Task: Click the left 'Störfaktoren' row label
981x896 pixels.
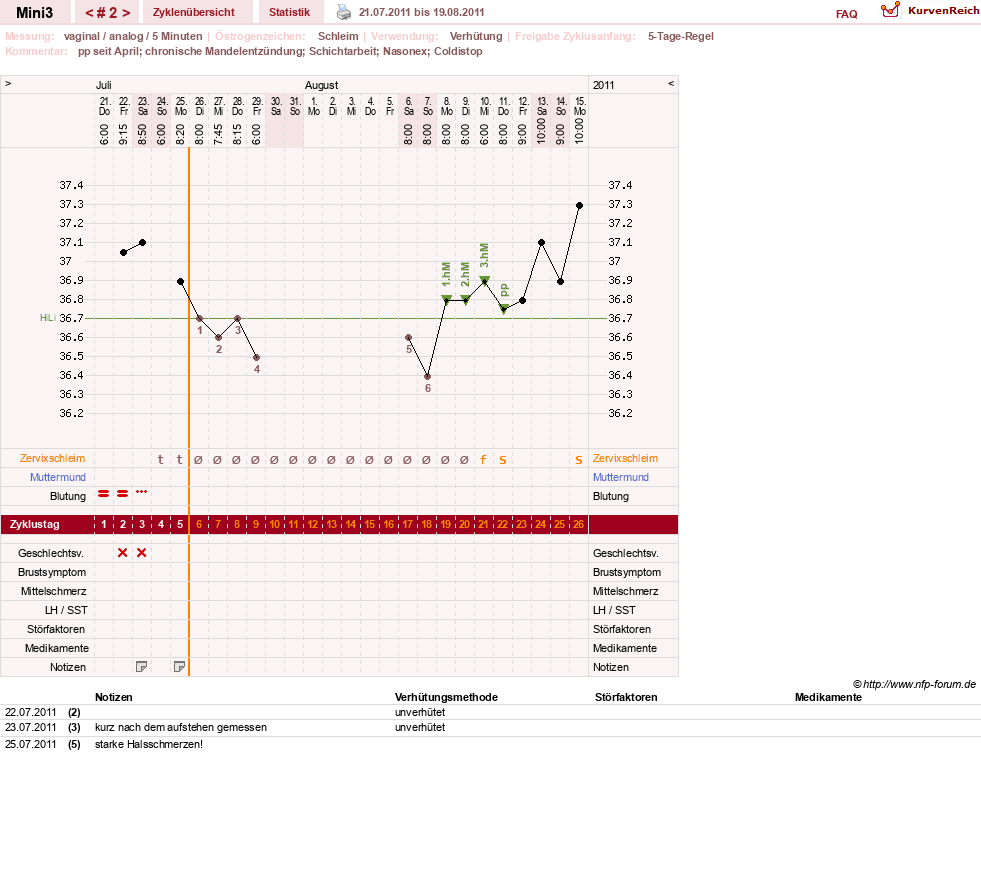Action: click(x=56, y=629)
